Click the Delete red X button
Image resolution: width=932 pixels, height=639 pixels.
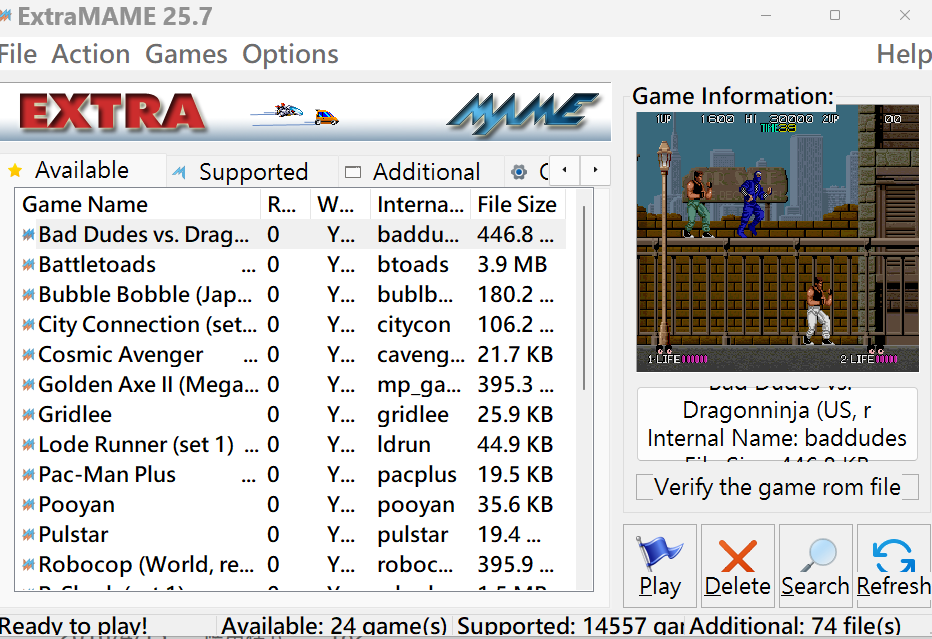pyautogui.click(x=738, y=566)
